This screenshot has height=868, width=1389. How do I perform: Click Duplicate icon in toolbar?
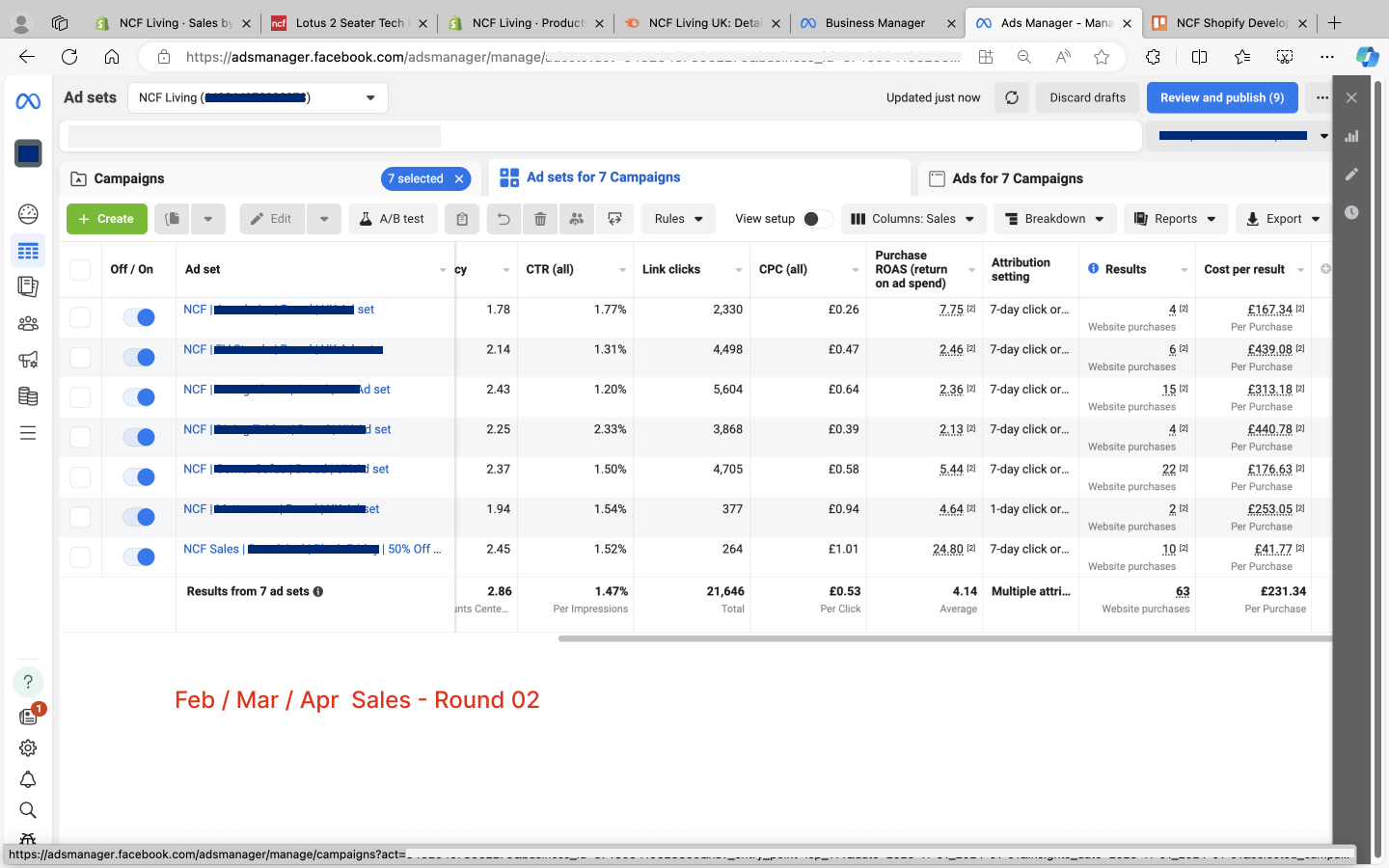click(172, 219)
